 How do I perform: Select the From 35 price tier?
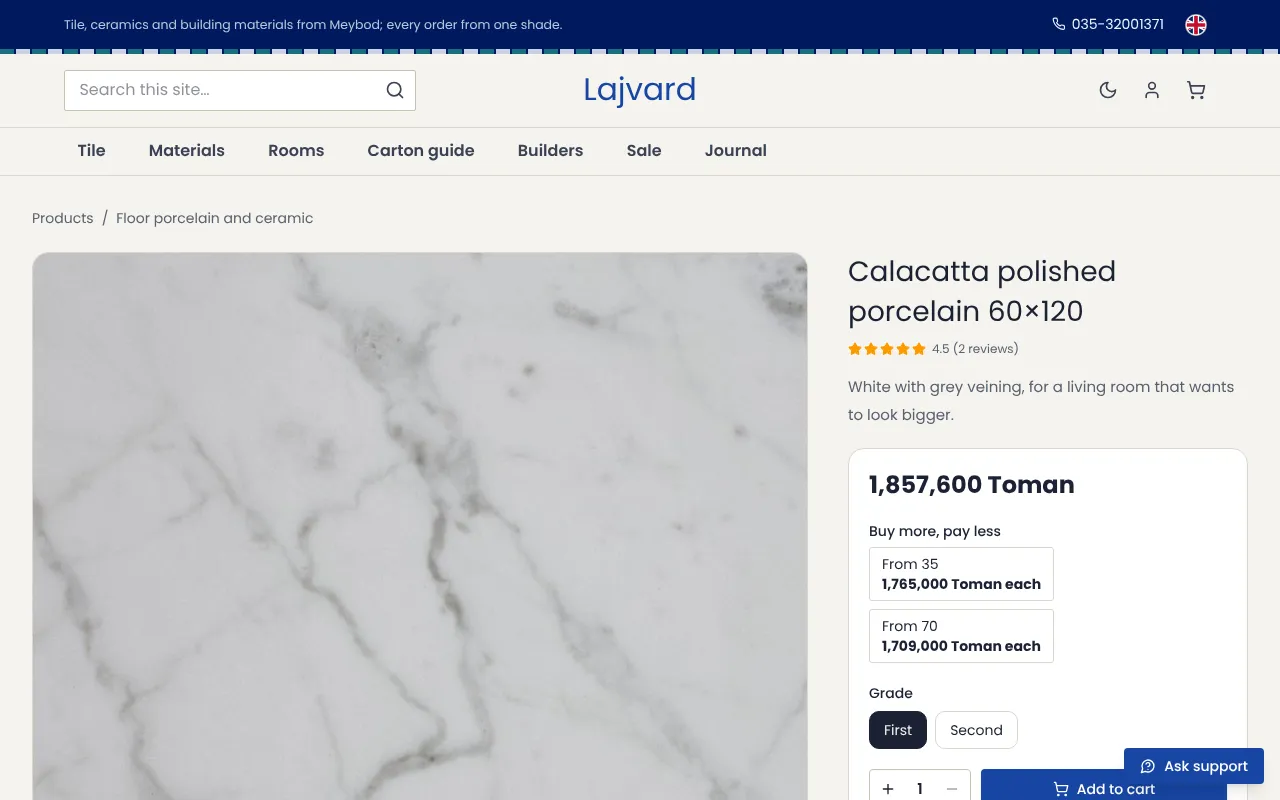(x=961, y=574)
